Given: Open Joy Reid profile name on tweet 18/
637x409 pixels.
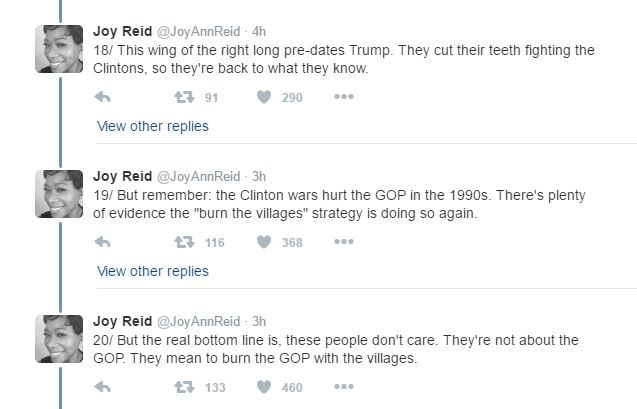Looking at the screenshot, I should point(120,31).
